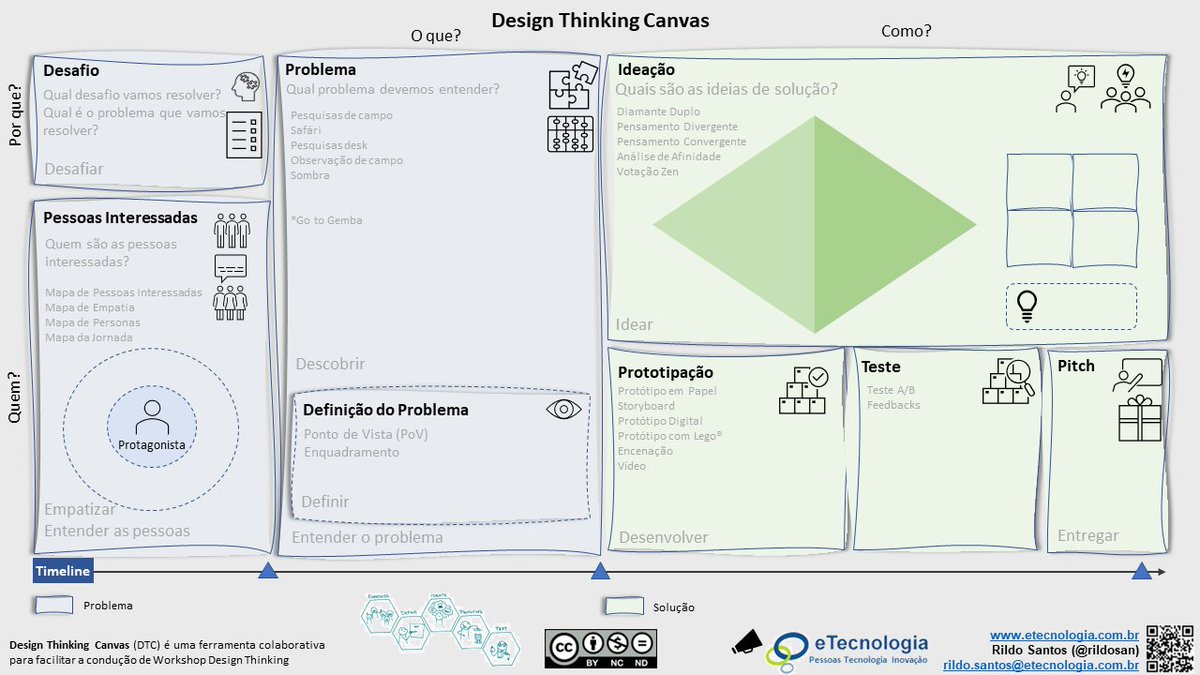This screenshot has width=1200, height=675.
Task: Click the "Idear" label in Ideação
Action: (x=634, y=324)
